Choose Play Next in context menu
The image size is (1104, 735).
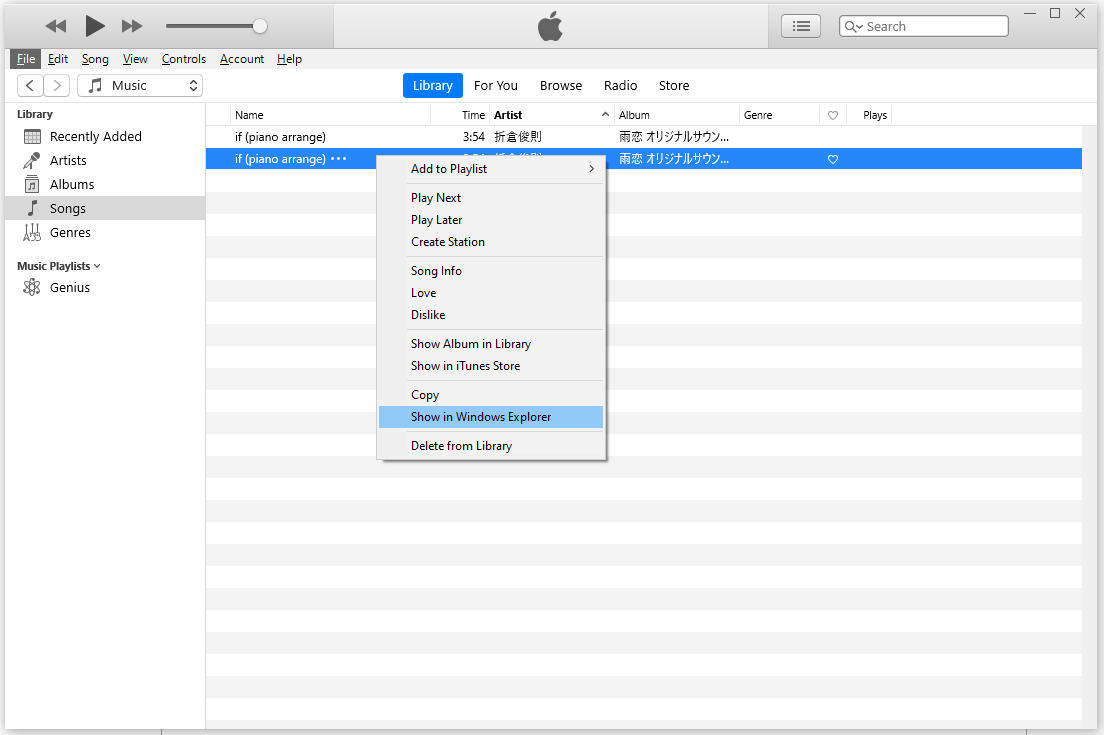[491, 198]
